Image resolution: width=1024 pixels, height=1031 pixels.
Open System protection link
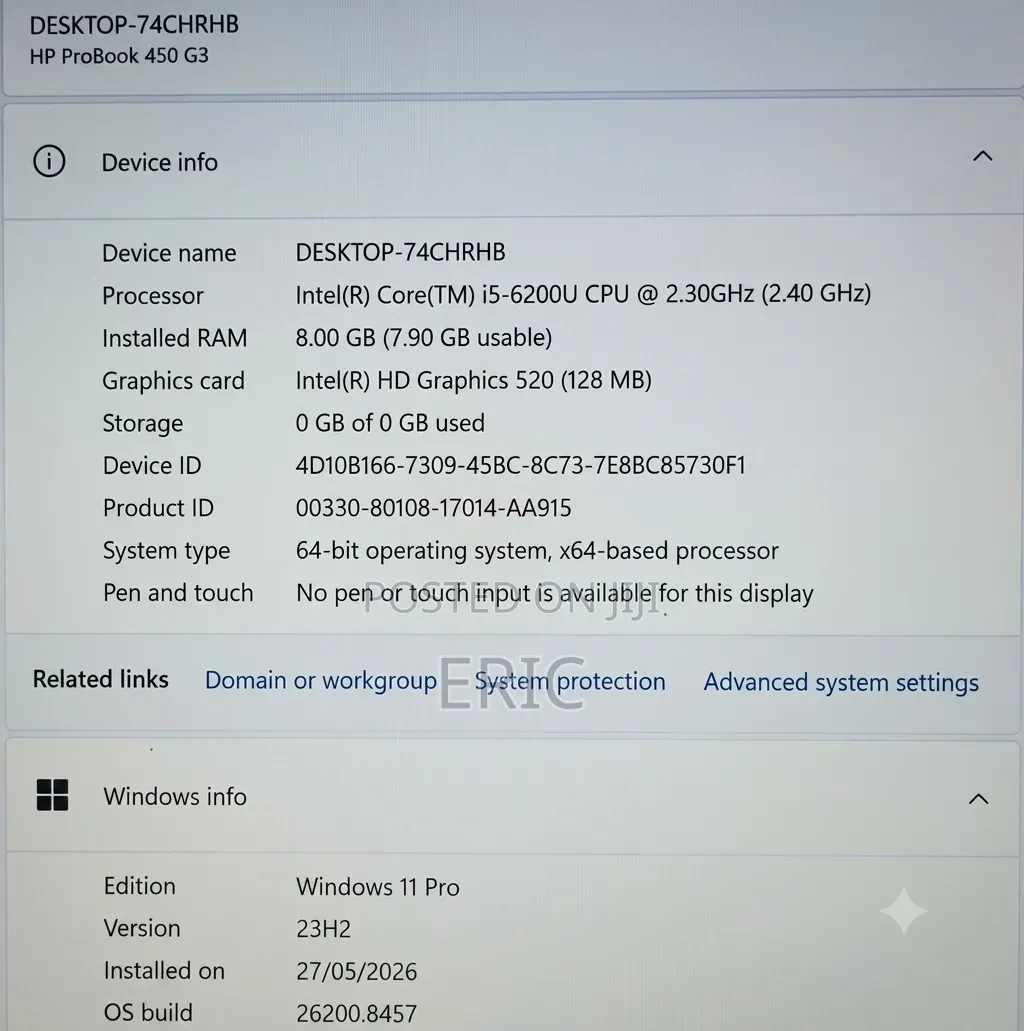coord(570,681)
